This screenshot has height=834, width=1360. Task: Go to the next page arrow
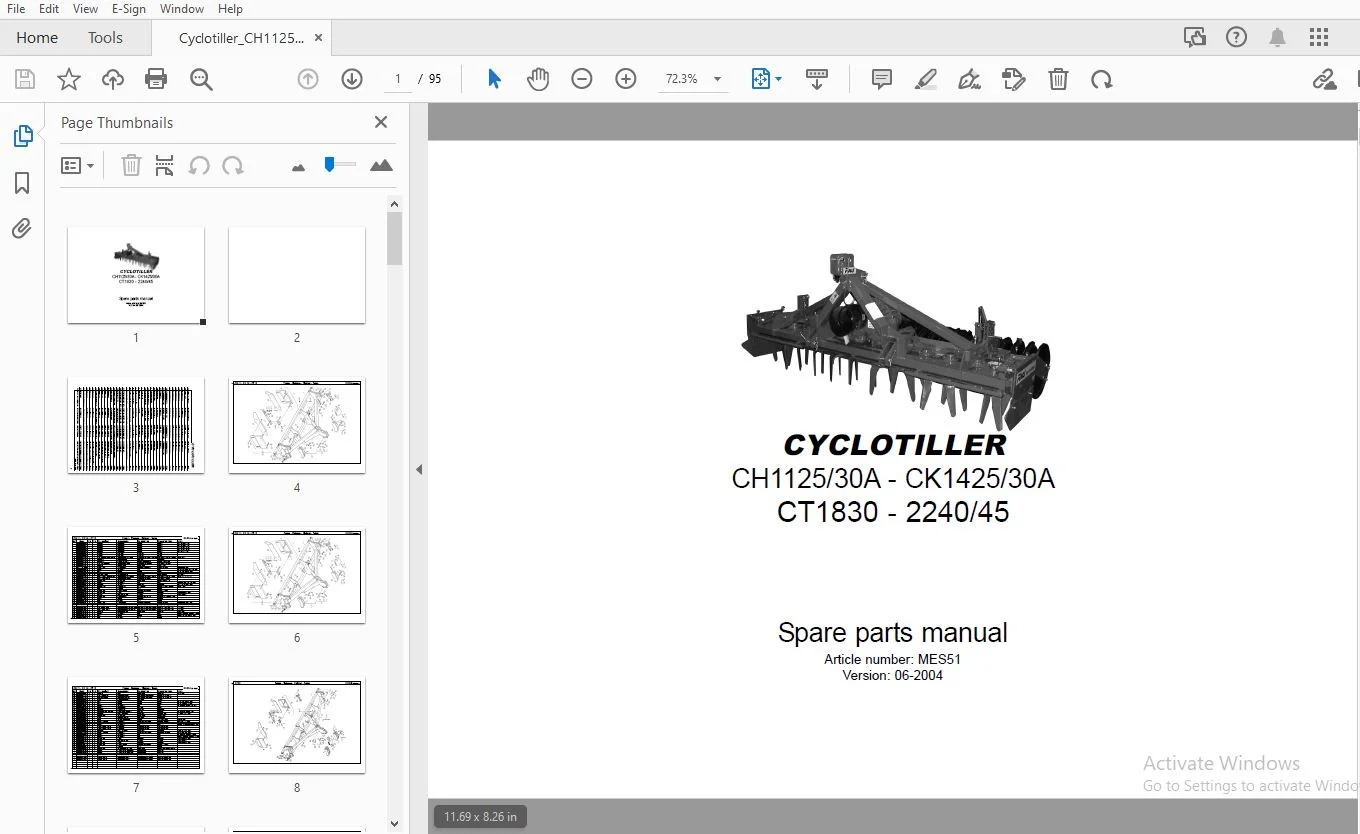(352, 79)
